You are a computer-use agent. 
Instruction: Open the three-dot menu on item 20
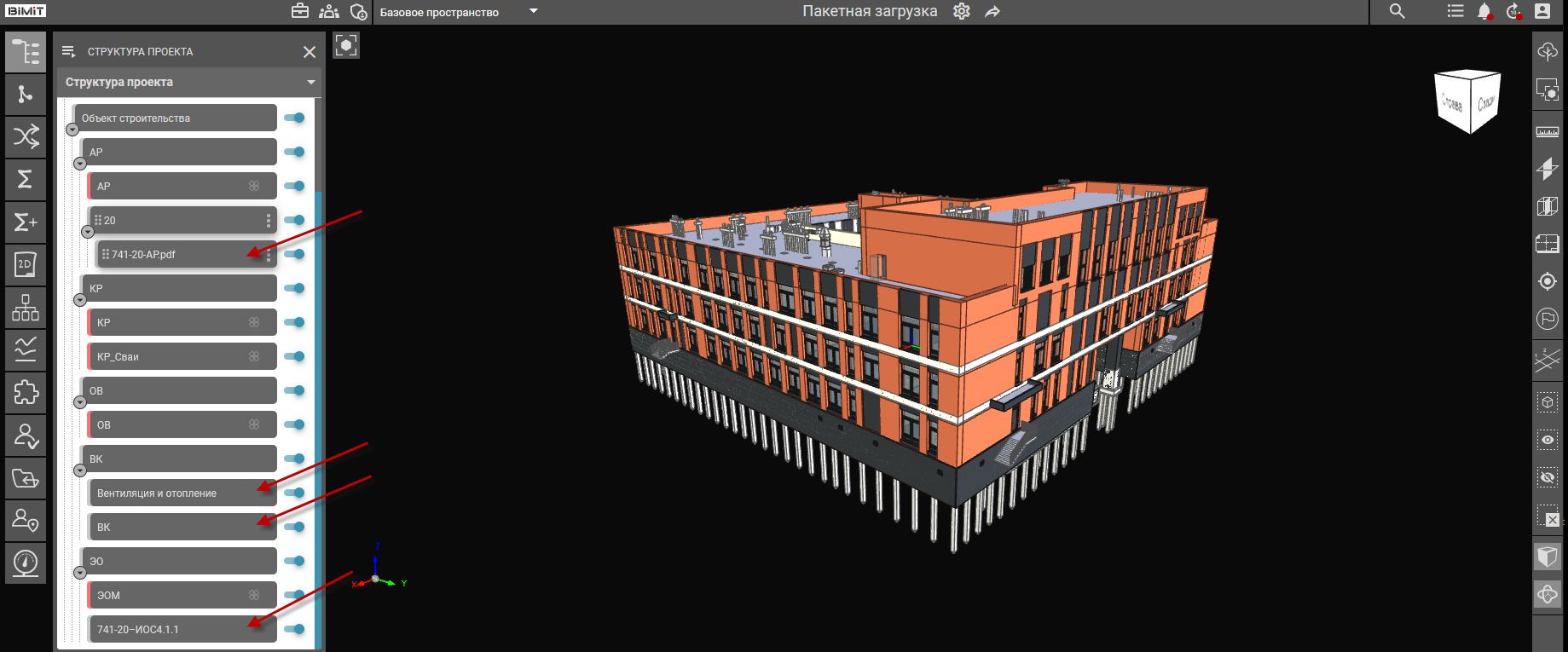click(x=269, y=221)
